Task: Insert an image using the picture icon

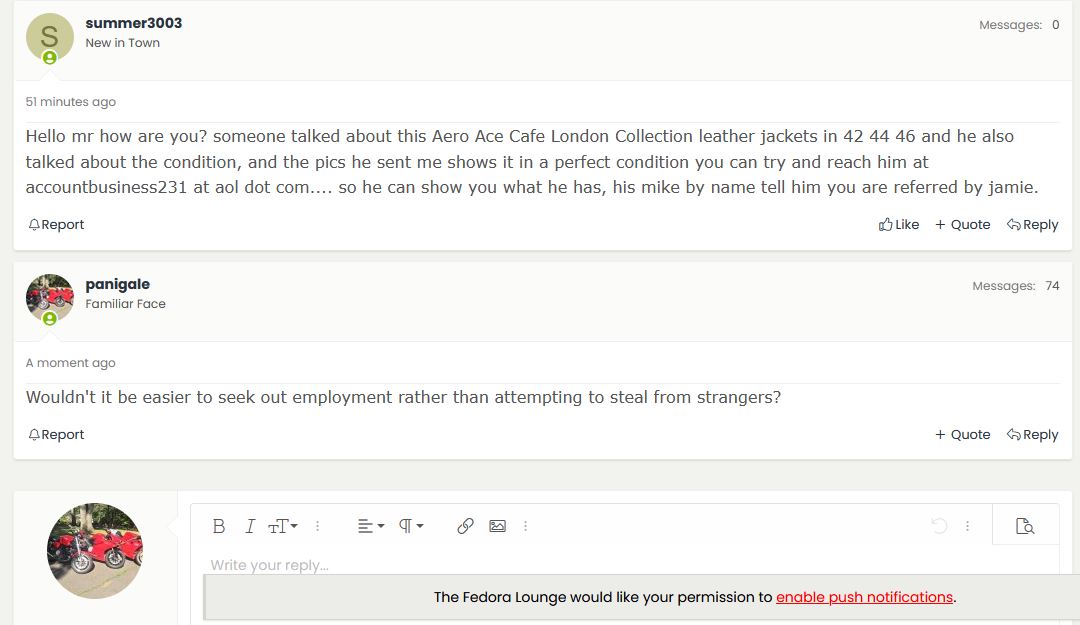Action: [497, 526]
